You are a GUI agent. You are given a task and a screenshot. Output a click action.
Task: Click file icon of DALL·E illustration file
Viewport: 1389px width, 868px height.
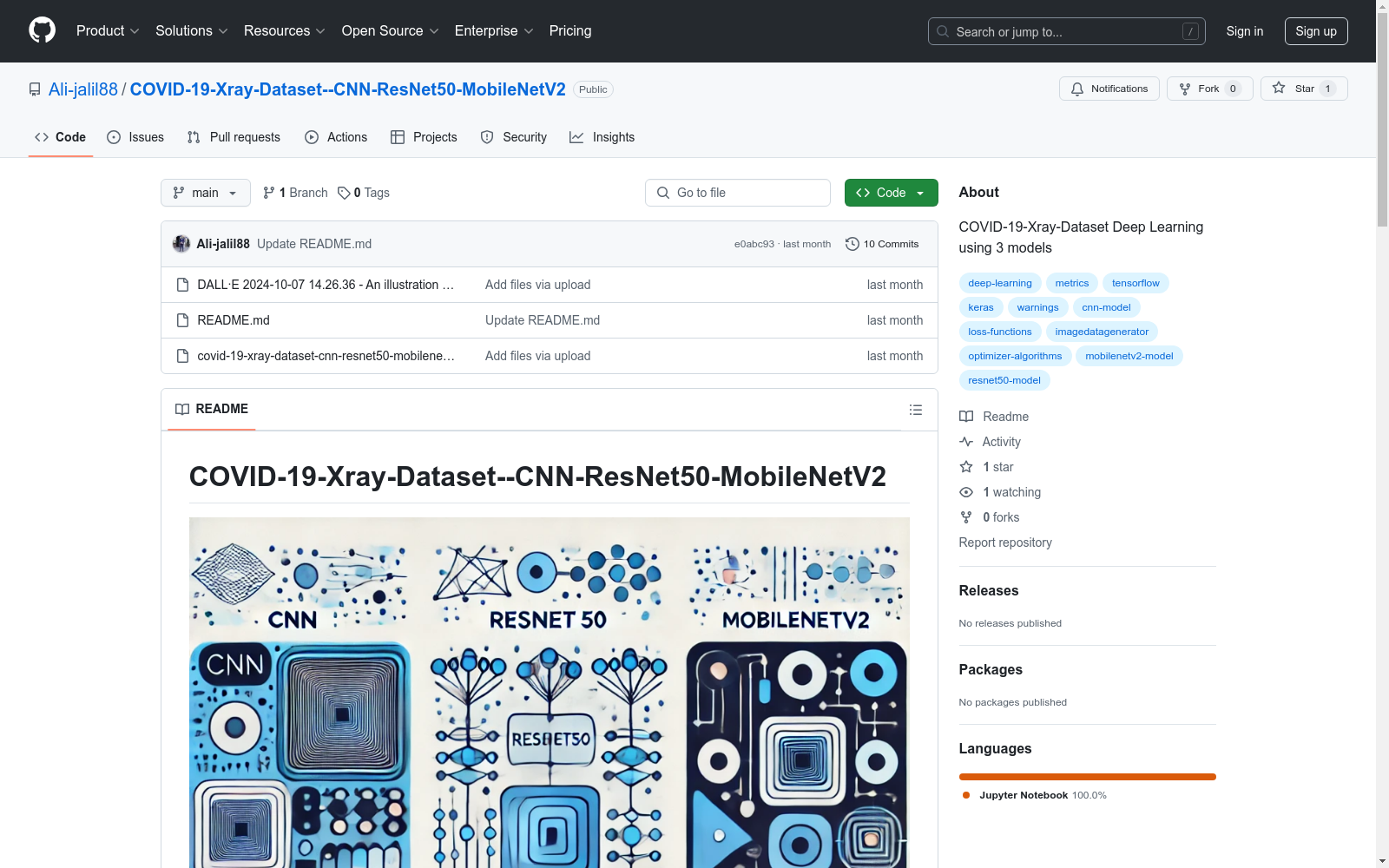click(182, 285)
